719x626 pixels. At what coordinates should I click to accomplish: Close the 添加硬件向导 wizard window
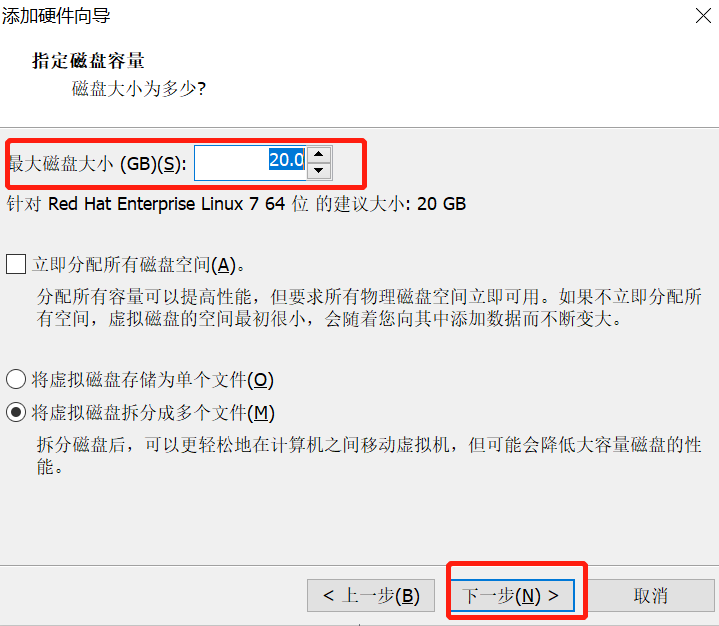[703, 16]
